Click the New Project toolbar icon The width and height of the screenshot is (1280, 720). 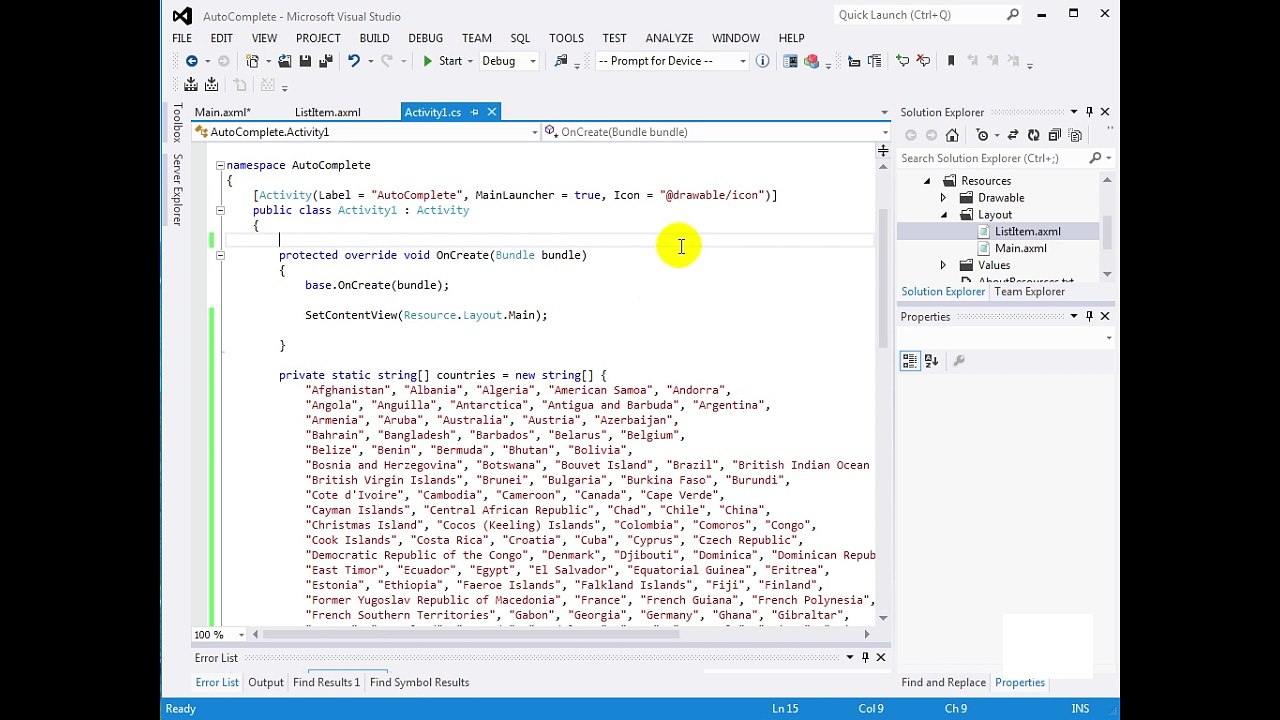coord(252,61)
